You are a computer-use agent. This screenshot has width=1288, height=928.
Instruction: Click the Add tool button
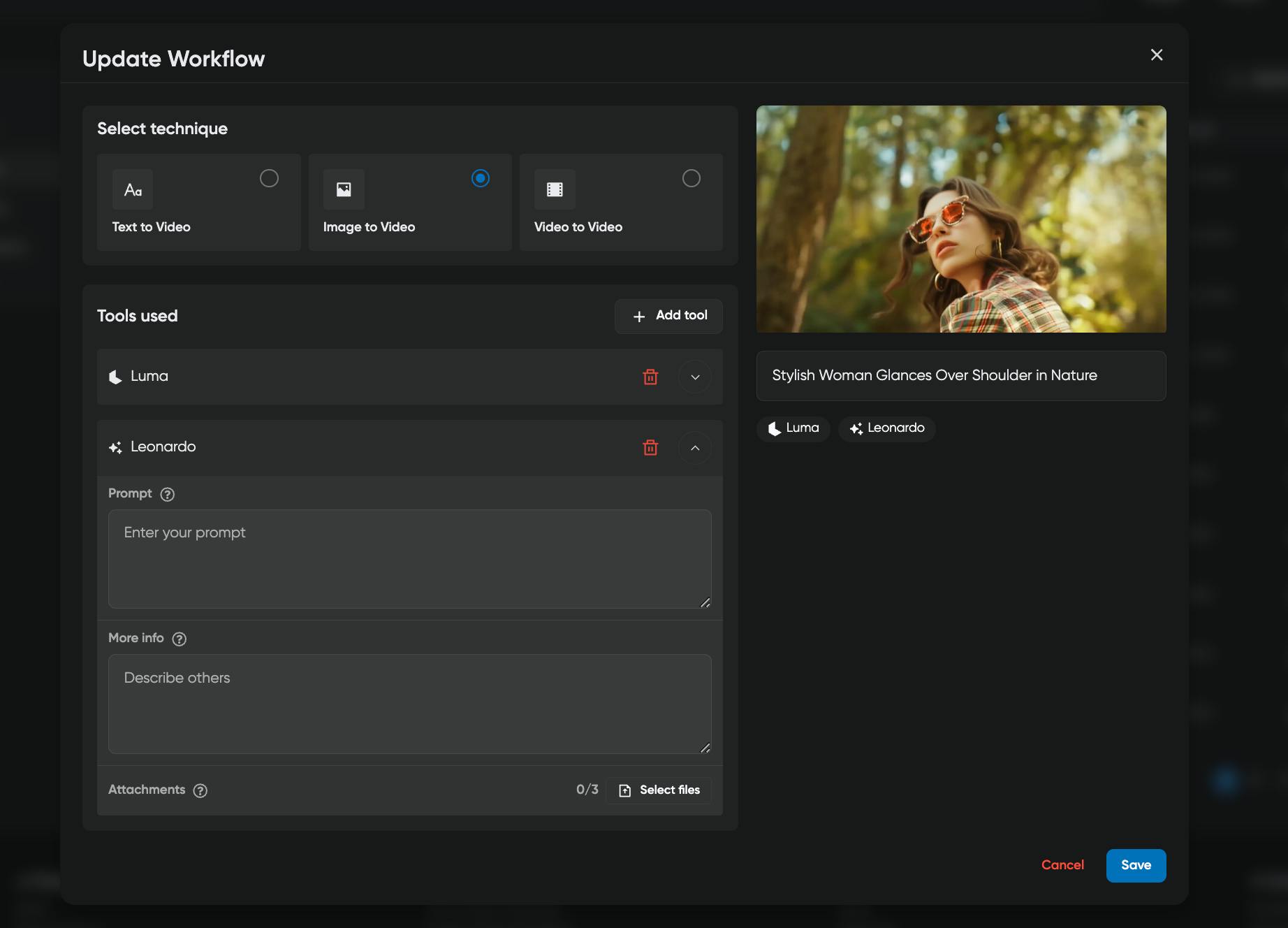point(668,316)
